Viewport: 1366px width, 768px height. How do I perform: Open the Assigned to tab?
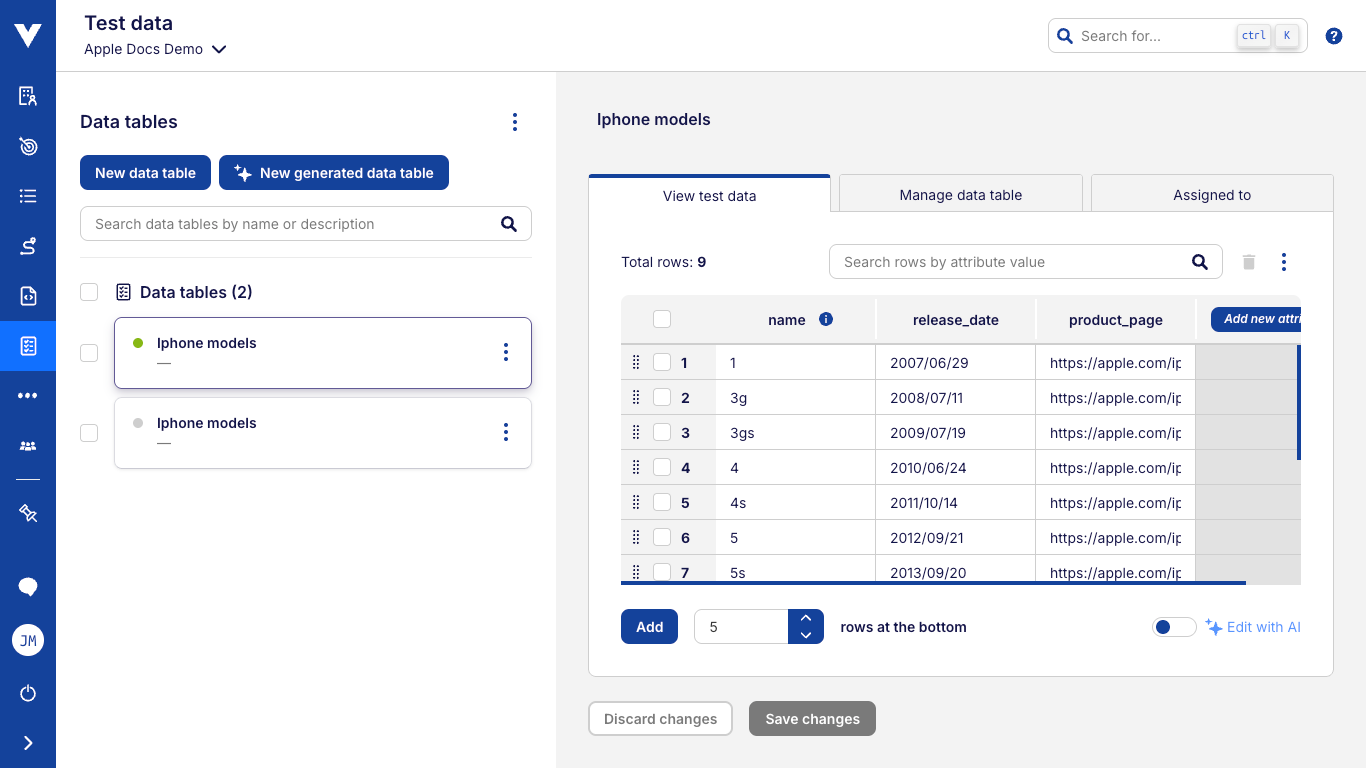point(1211,195)
